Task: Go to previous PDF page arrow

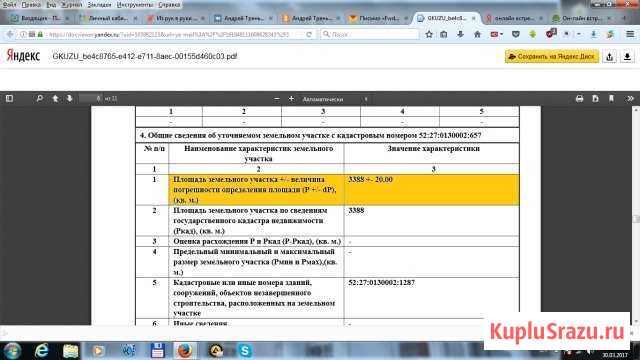Action: click(x=55, y=99)
